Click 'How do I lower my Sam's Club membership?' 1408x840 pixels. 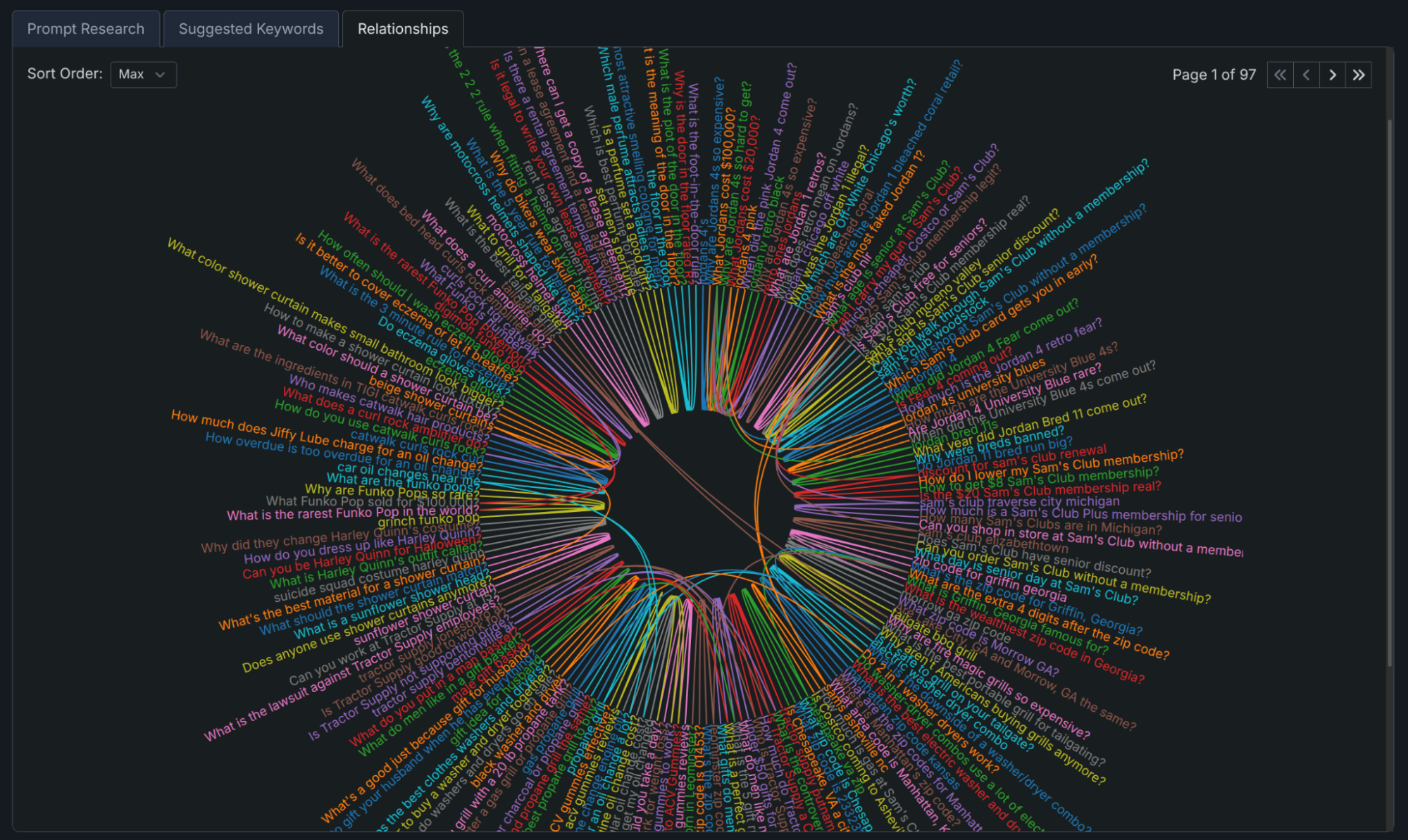1051,468
